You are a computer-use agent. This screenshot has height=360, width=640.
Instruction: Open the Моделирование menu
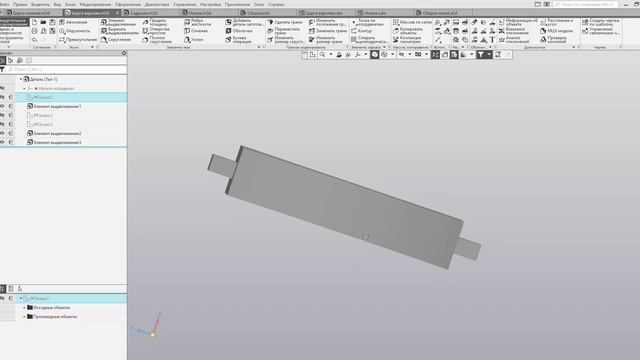tap(95, 4)
